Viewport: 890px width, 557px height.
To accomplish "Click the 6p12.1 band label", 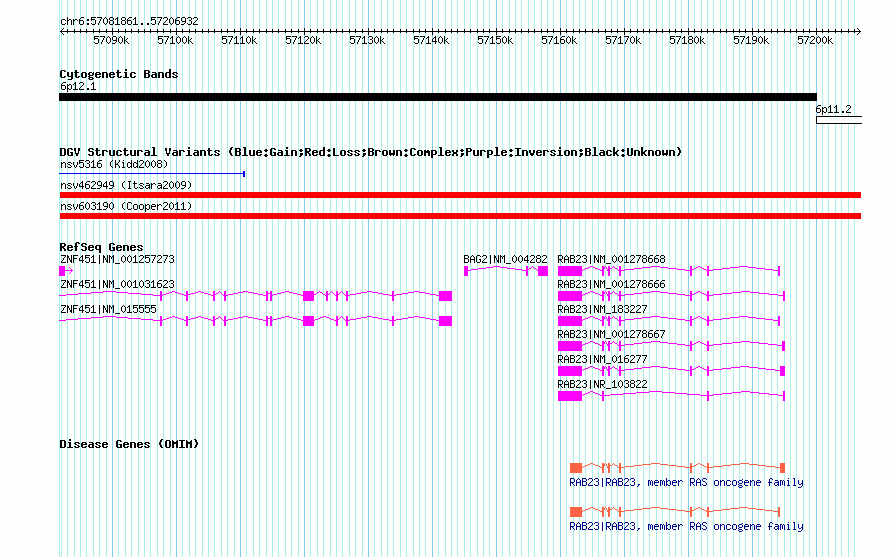I will [x=78, y=86].
